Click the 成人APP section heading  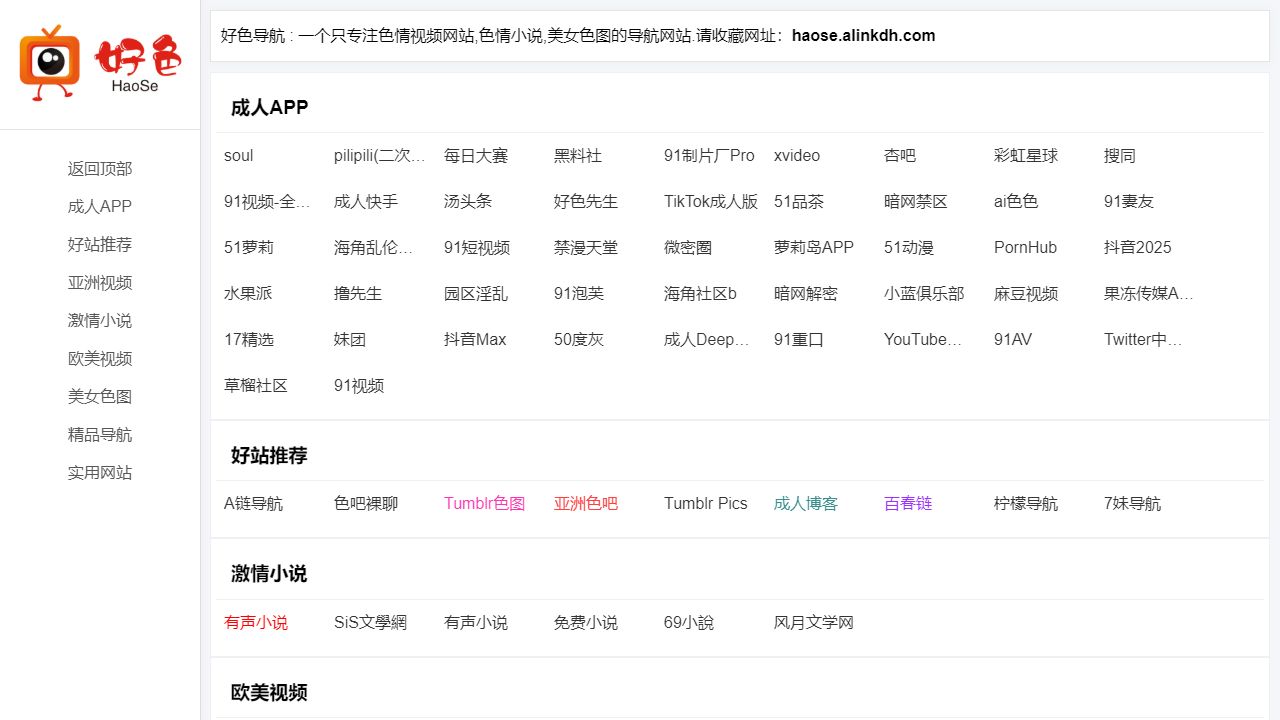point(270,108)
